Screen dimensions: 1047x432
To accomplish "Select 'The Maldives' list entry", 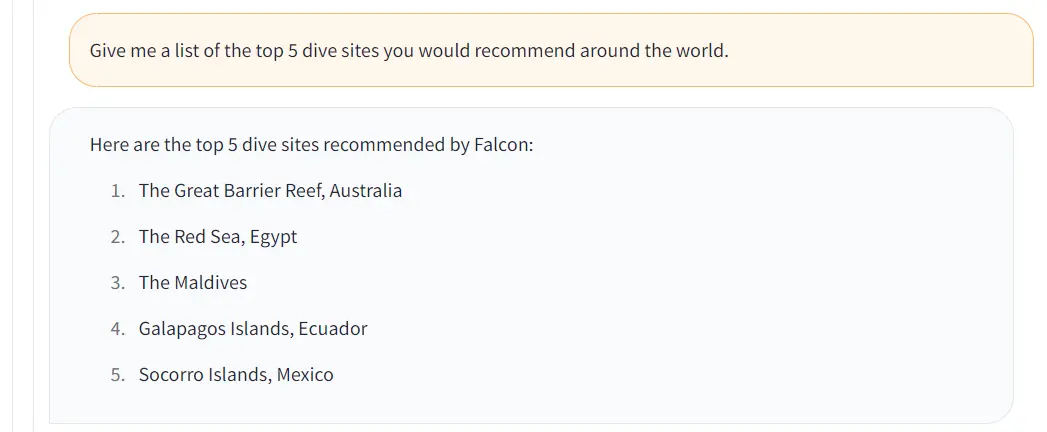I will click(193, 282).
